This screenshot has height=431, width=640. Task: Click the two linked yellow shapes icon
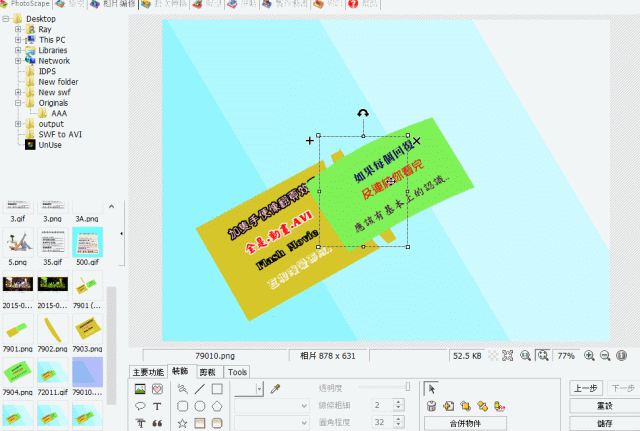(x=482, y=406)
